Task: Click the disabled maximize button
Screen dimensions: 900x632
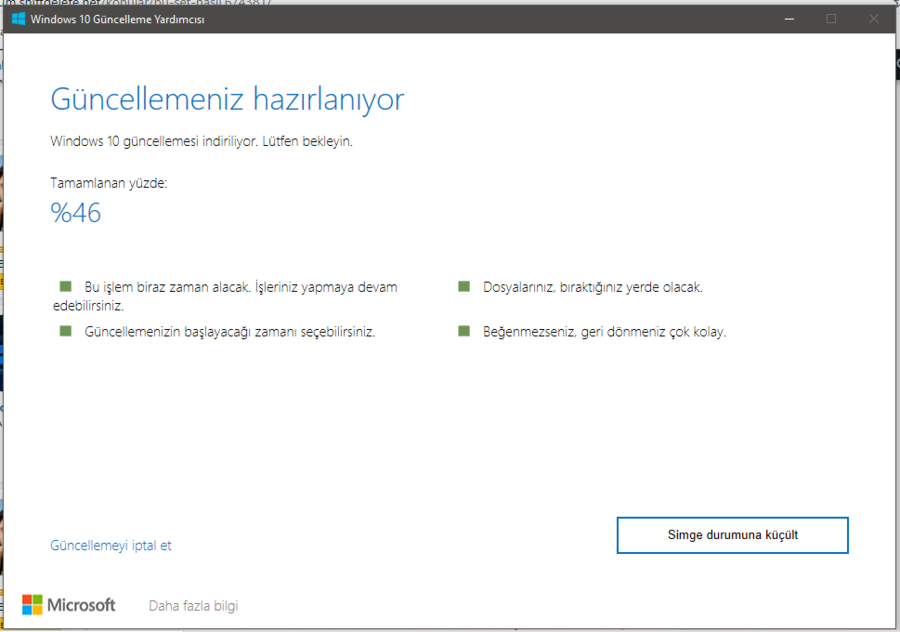Action: 831,19
